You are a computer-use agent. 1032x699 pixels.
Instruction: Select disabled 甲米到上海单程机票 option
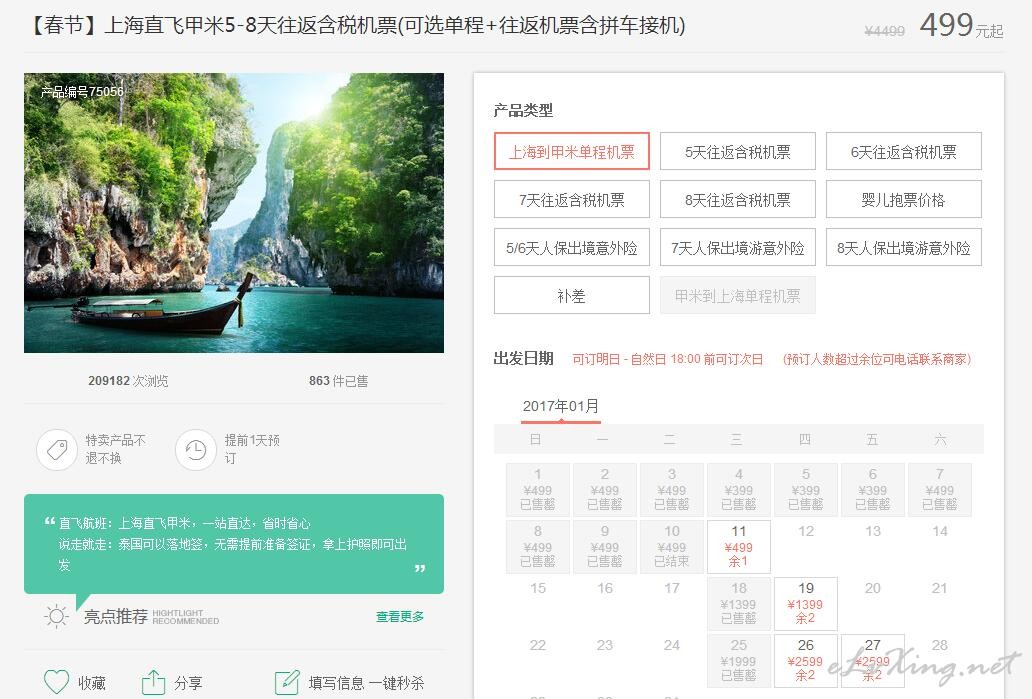(738, 296)
